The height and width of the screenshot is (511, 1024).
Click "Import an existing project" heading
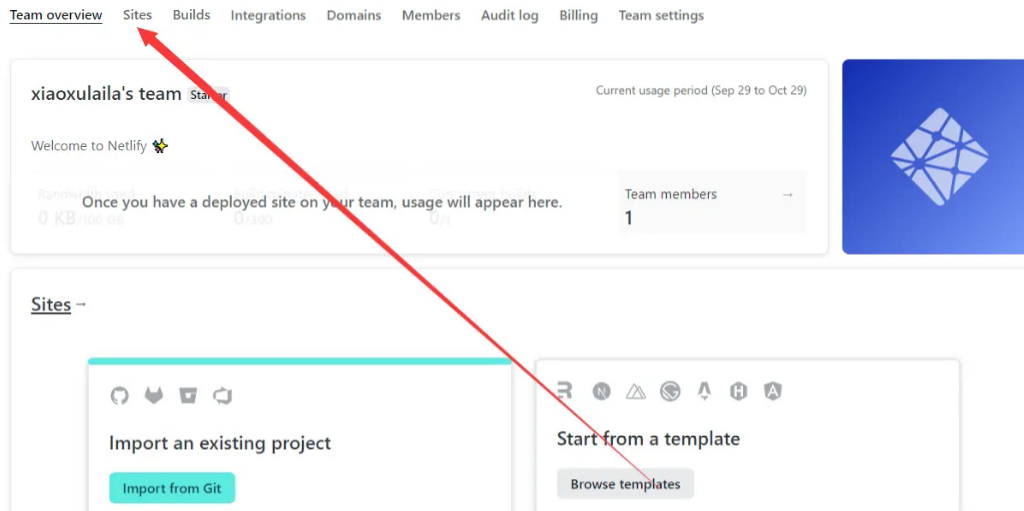tap(220, 443)
